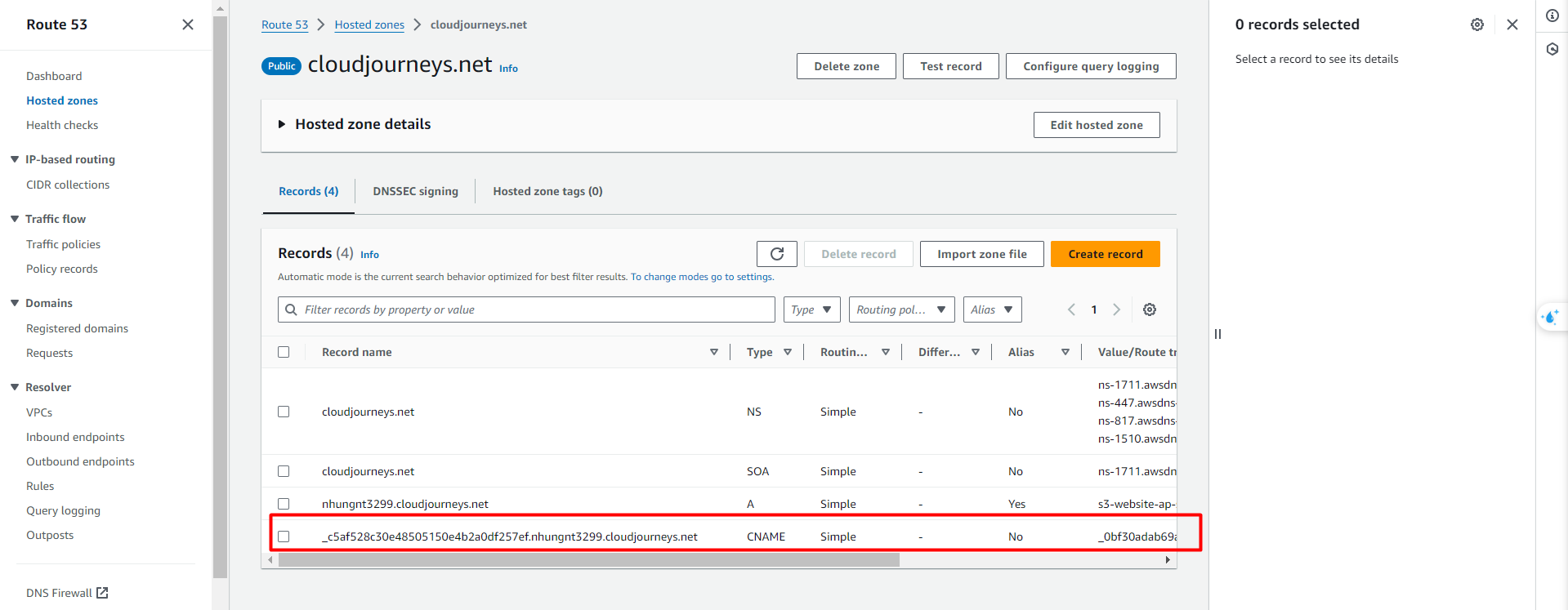Collapse the IP-based routing section
Image resolution: width=1568 pixels, height=610 pixels.
[x=15, y=159]
